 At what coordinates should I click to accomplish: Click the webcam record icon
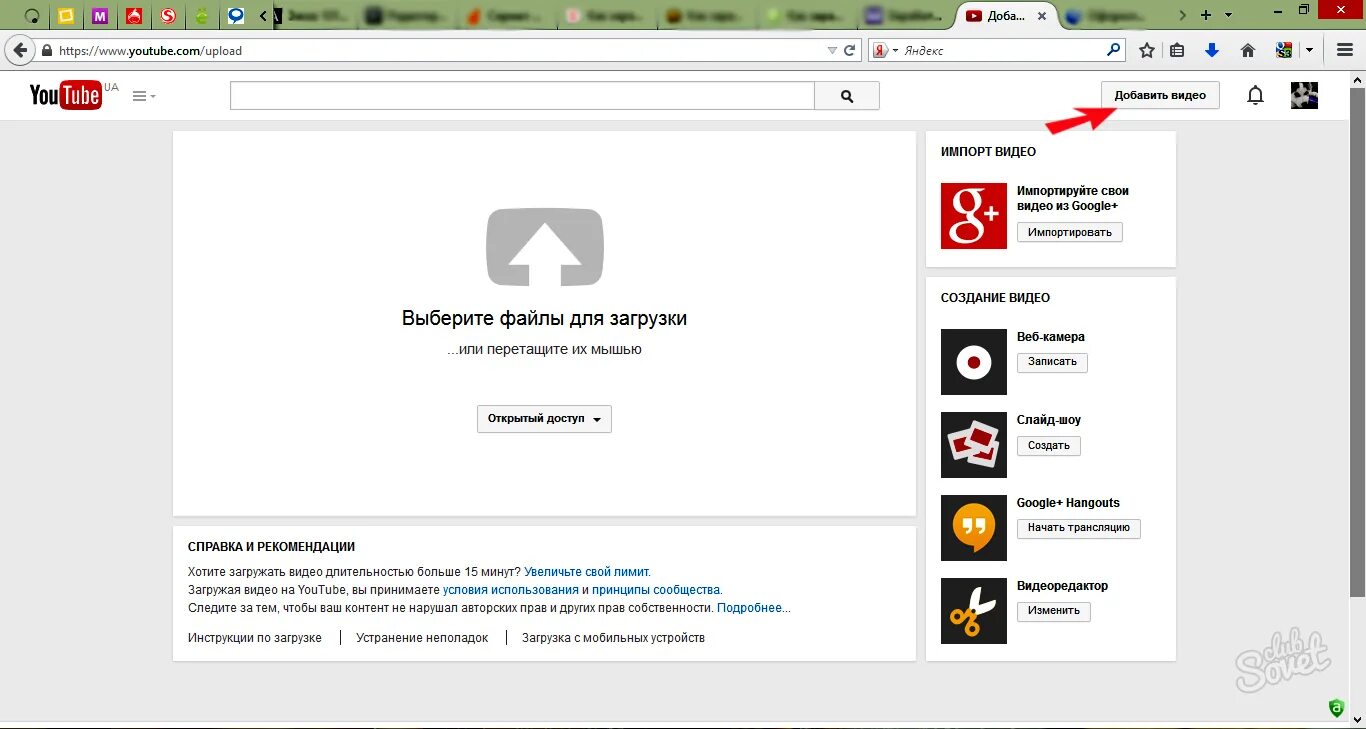point(974,362)
